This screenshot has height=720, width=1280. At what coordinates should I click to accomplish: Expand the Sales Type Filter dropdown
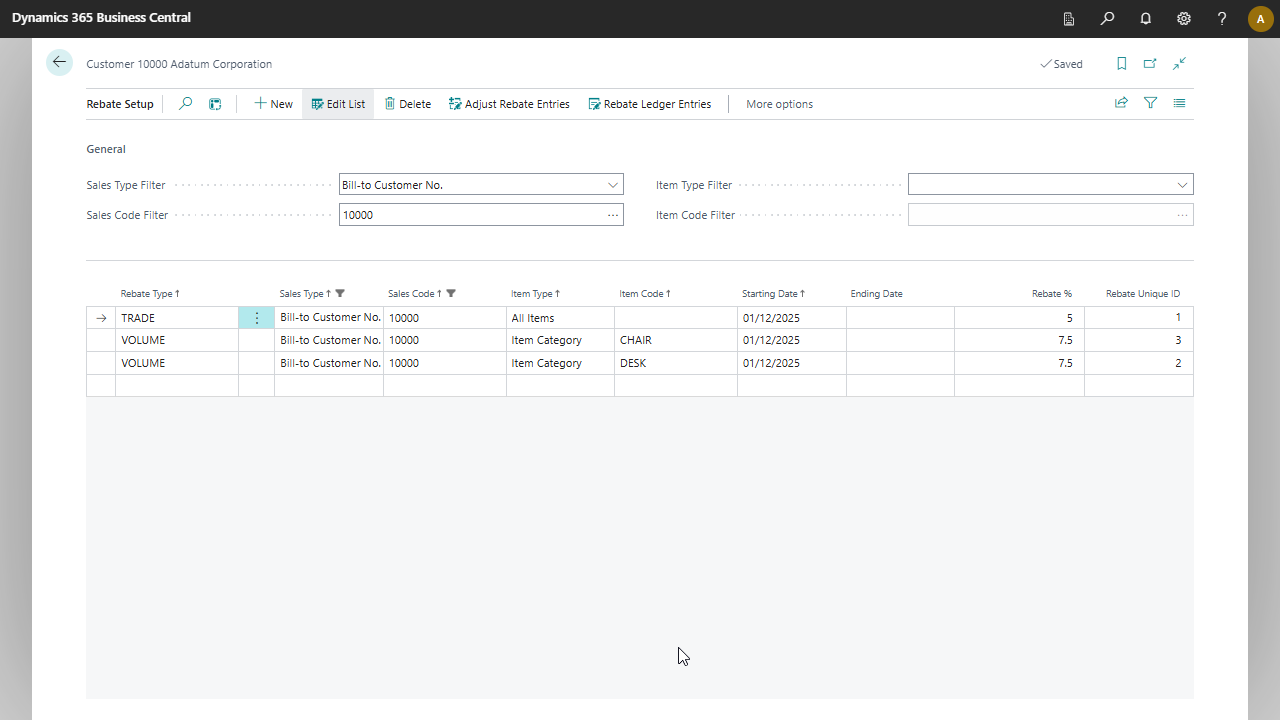612,185
